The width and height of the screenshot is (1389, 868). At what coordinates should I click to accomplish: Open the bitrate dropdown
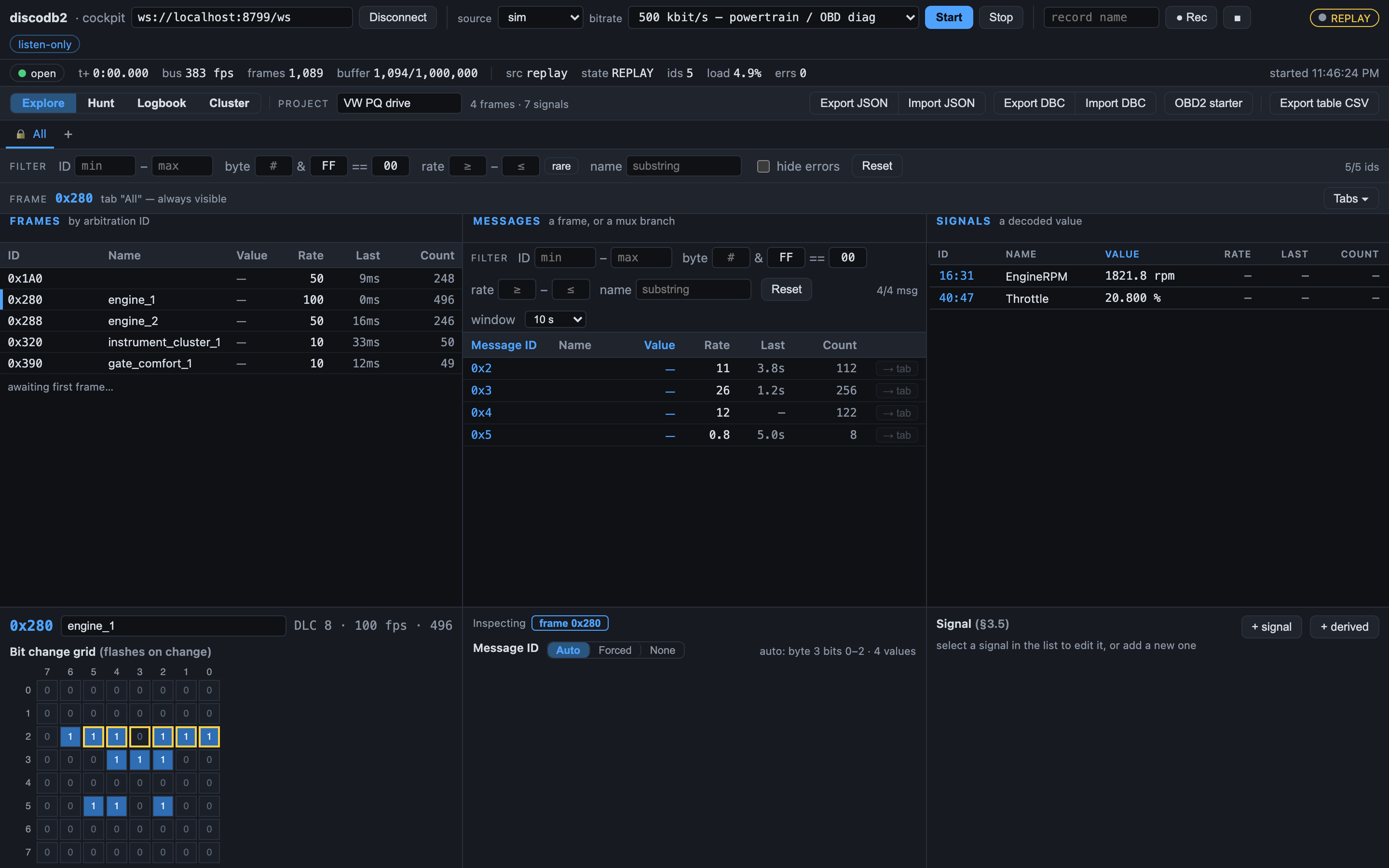pyautogui.click(x=773, y=18)
